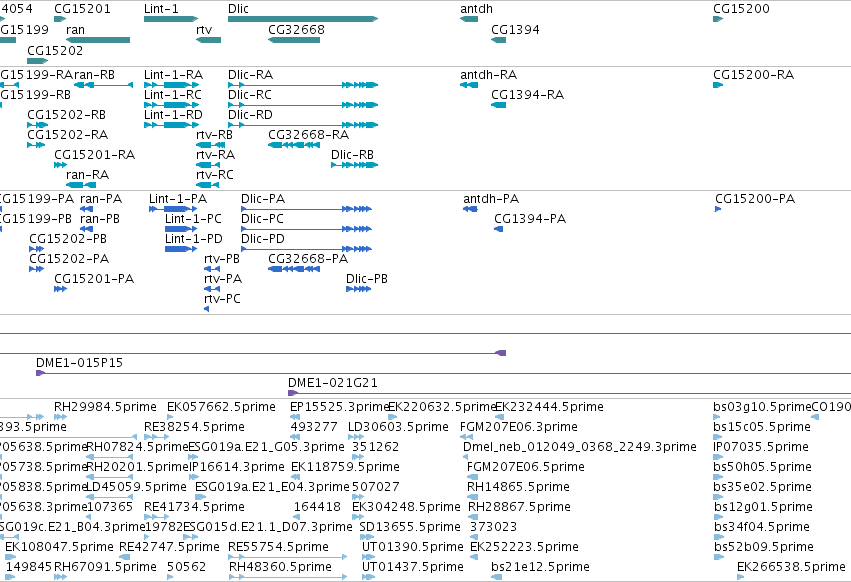Select the CG15201-RA transcript label
Image resolution: width=851 pixels, height=582 pixels.
click(95, 155)
